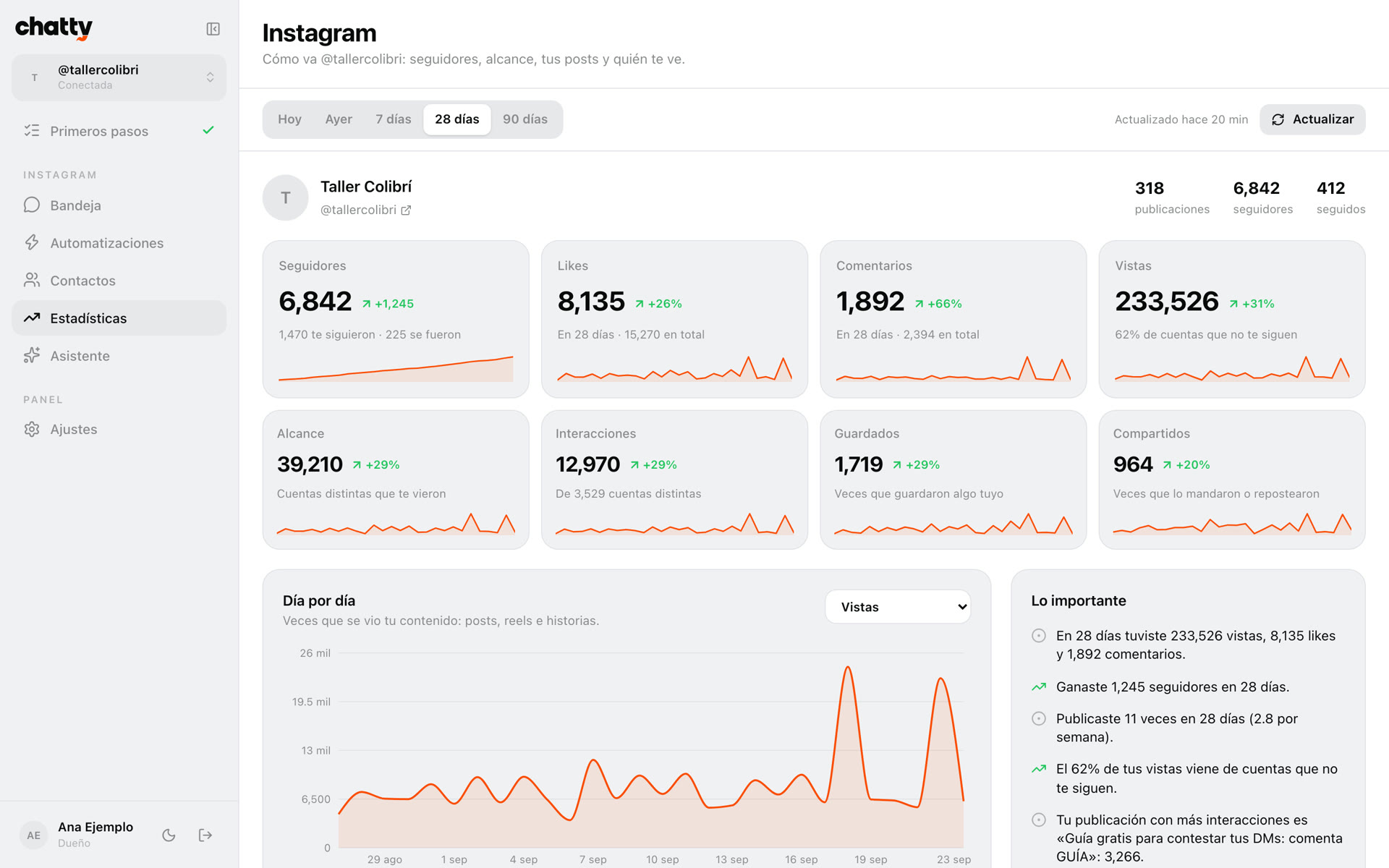1389x868 pixels.
Task: Click the green checkmark next to Primeros pasos
Action: [208, 130]
